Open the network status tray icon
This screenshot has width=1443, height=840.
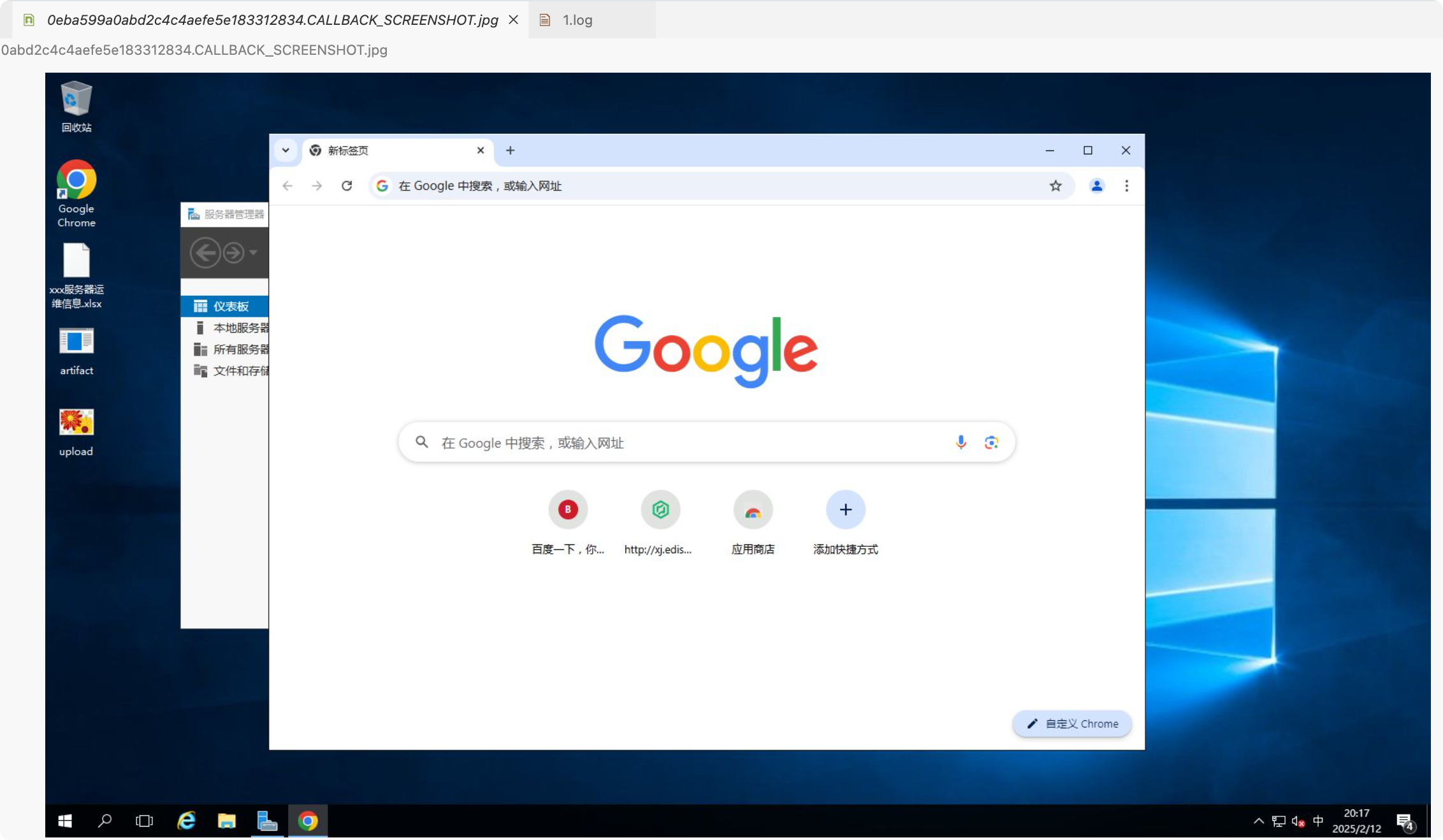pyautogui.click(x=1279, y=821)
